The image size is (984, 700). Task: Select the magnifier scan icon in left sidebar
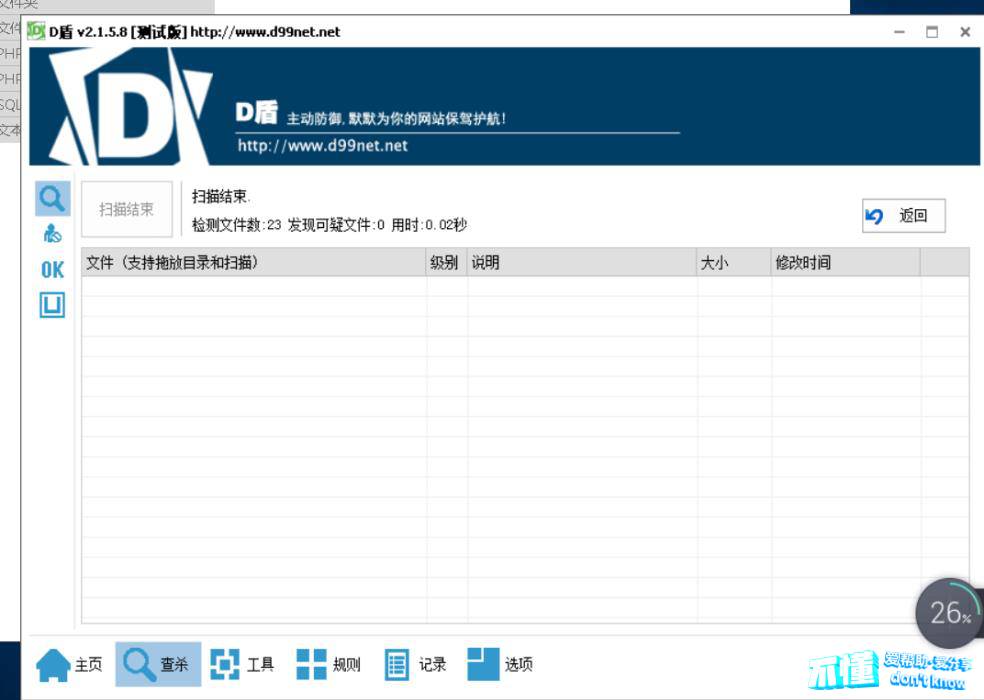52,198
